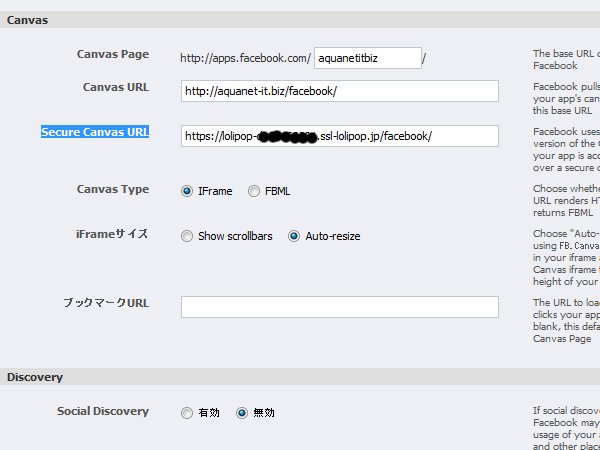Click the Canvas Page field label
This screenshot has width=600, height=450.
pos(113,54)
